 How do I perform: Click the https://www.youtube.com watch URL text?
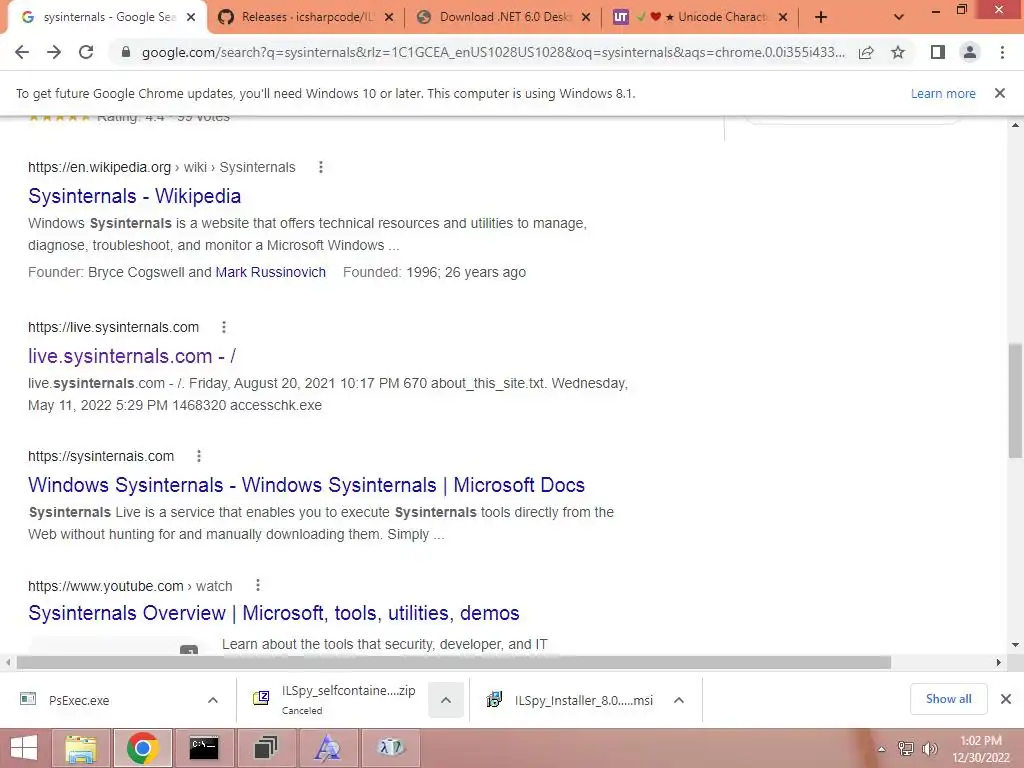point(130,586)
